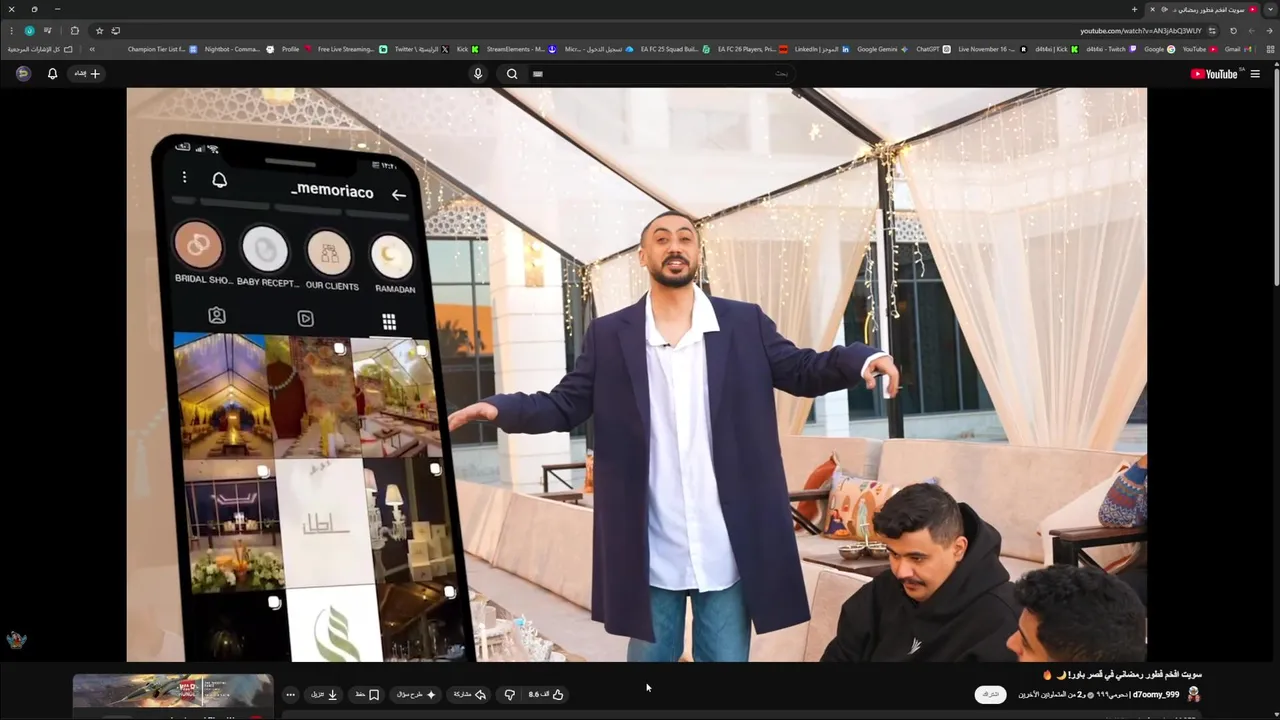The width and height of the screenshot is (1280, 720).
Task: Open the media control icon in Chrome toolbar
Action: coord(47,31)
